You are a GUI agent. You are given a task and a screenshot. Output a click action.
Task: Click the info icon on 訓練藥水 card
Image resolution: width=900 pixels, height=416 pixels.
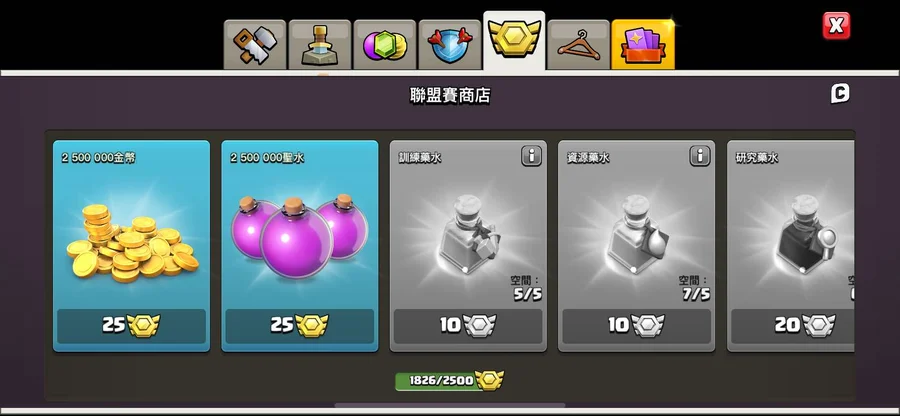coord(531,156)
